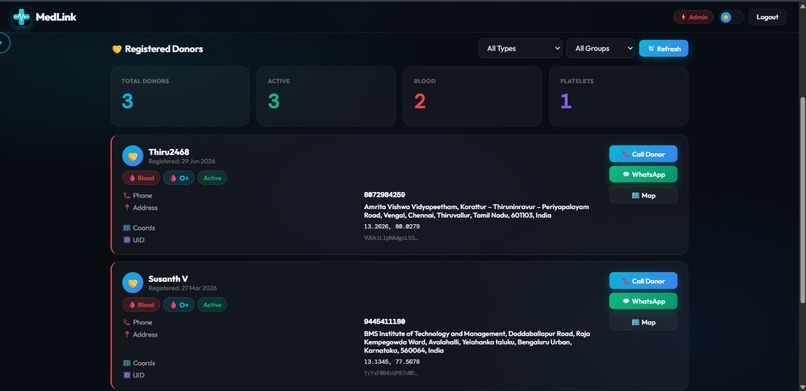Click the donor name Thiru2468

pyautogui.click(x=169, y=152)
